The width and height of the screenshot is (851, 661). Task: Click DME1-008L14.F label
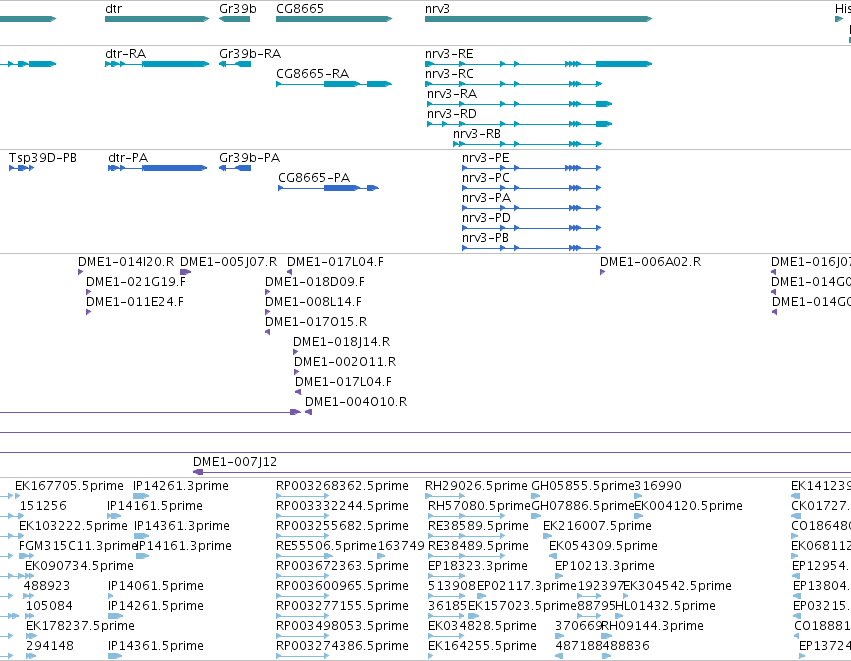(x=313, y=302)
